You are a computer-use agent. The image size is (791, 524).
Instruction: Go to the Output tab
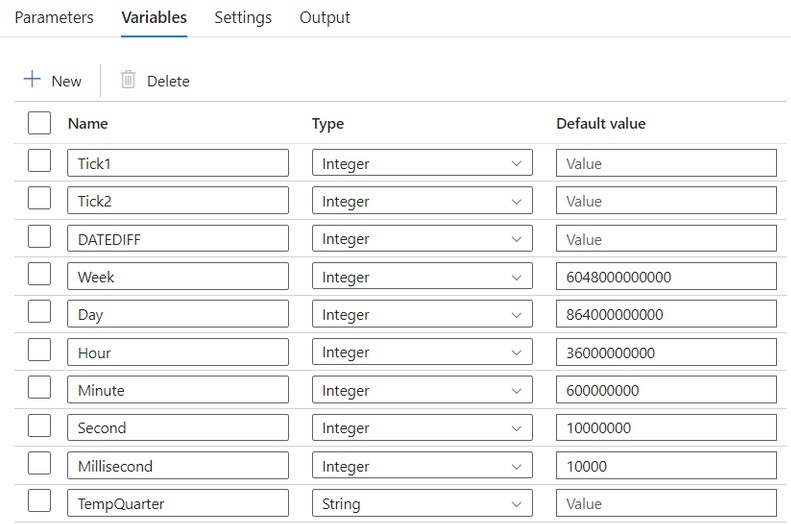(x=324, y=17)
